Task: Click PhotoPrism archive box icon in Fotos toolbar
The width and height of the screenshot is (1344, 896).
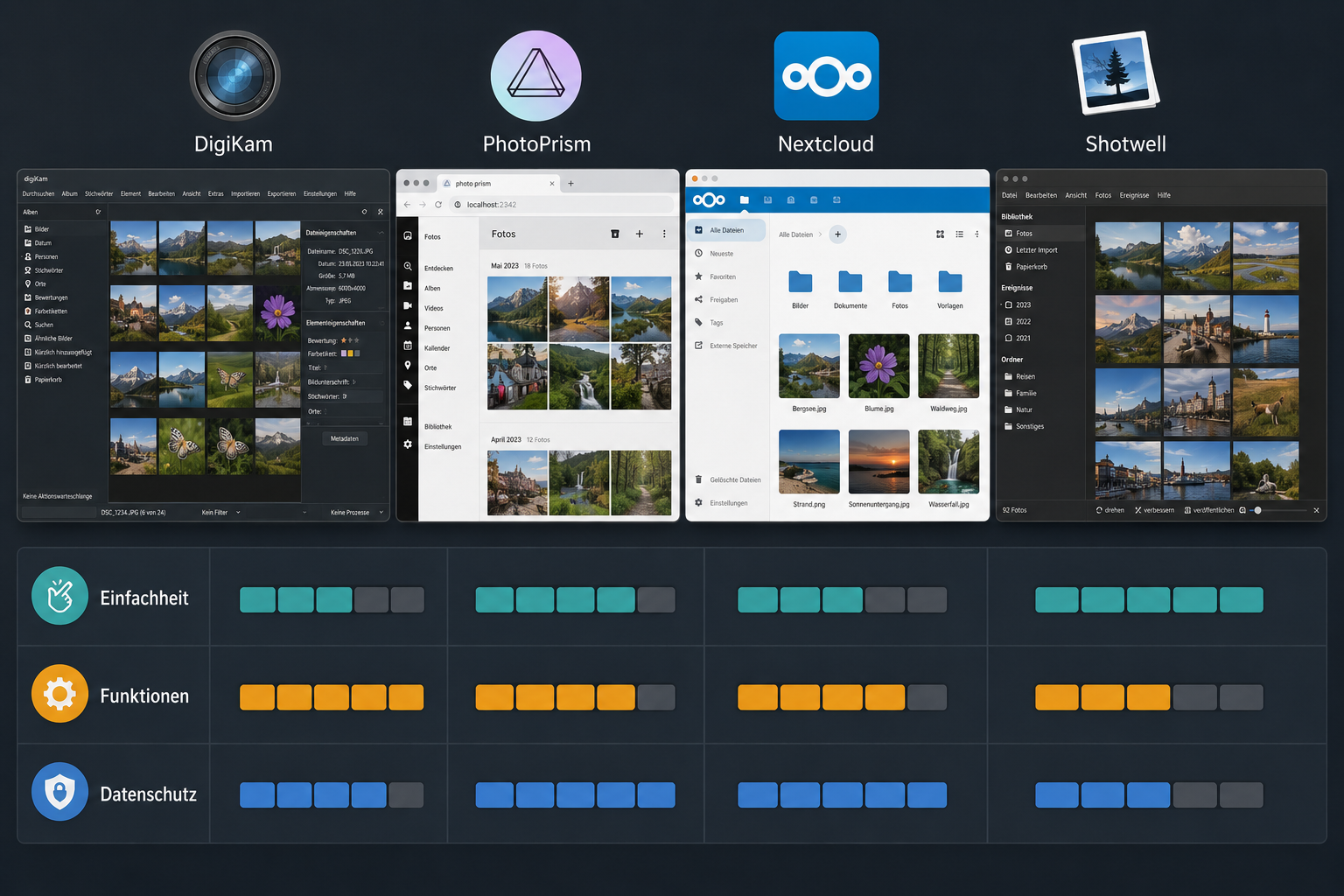Action: pos(615,234)
